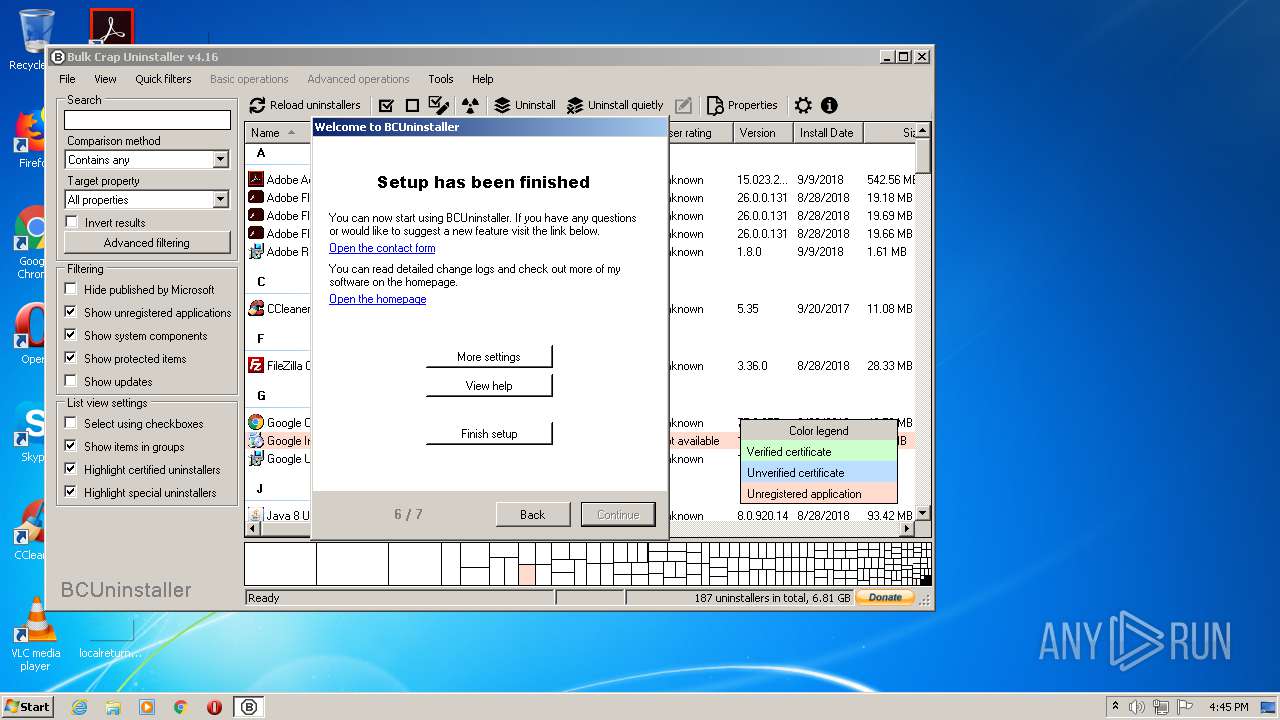Open VLC media player desktop icon
The image size is (1280, 720).
click(x=35, y=635)
